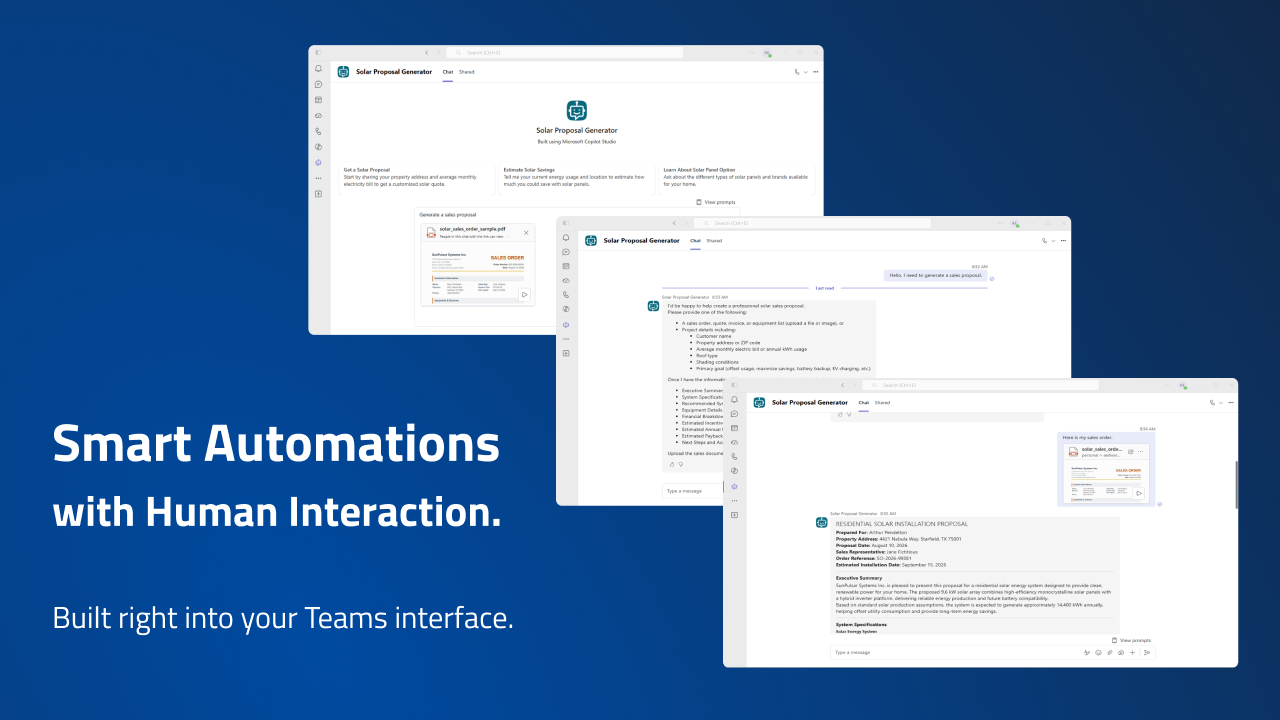Screen dimensions: 1280x720
Task: Open sidebar more-apps ellipsis in top window
Action: pyautogui.click(x=318, y=178)
